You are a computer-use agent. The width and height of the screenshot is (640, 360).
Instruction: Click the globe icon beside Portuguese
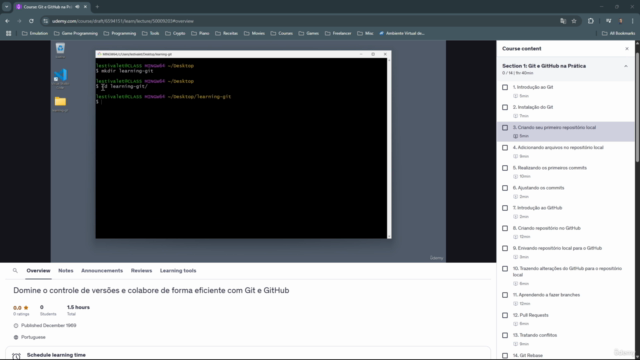[x=16, y=337]
